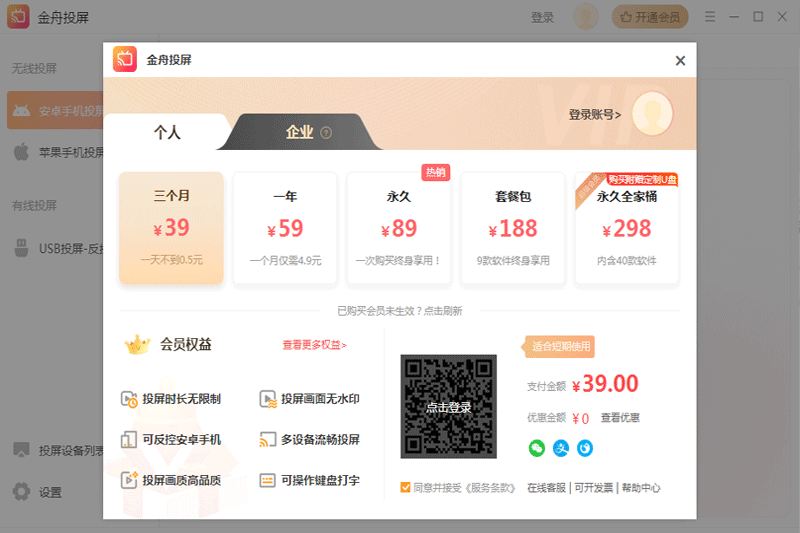Pick the 永久 ¥89 lifetime plan
The height and width of the screenshot is (533, 800).
(399, 228)
